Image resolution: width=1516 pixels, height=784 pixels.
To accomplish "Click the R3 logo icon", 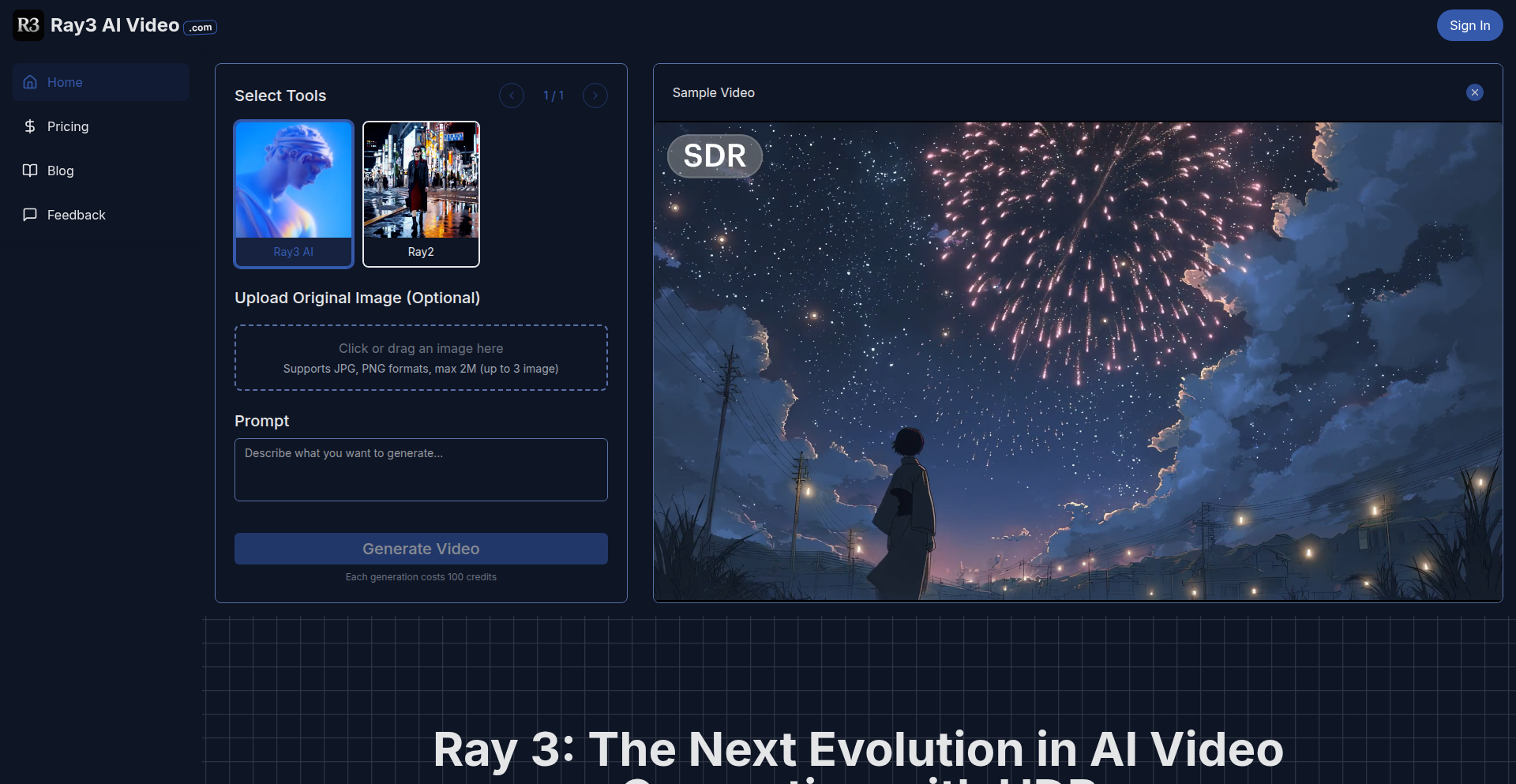I will coord(28,25).
